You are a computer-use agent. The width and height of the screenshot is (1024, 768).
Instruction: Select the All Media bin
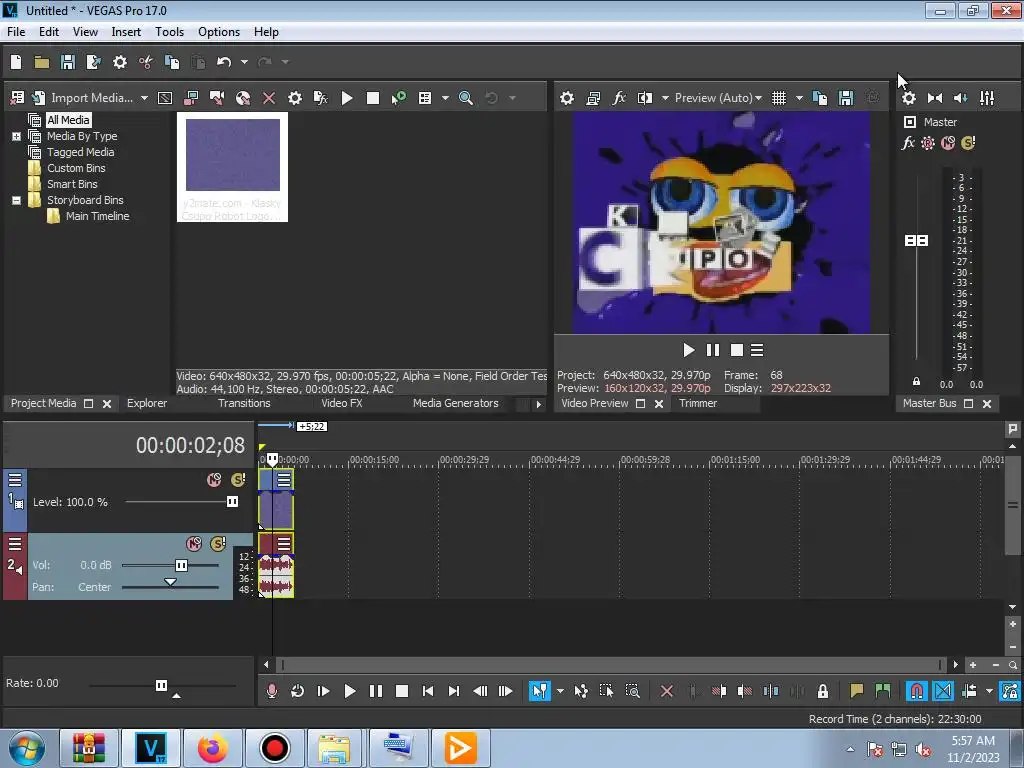click(x=68, y=120)
